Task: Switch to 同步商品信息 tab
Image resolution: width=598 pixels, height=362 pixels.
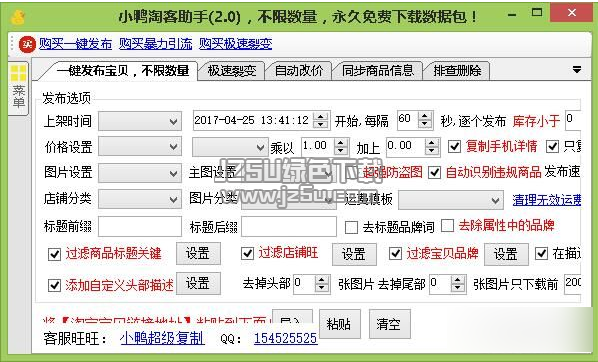Action: point(378,71)
